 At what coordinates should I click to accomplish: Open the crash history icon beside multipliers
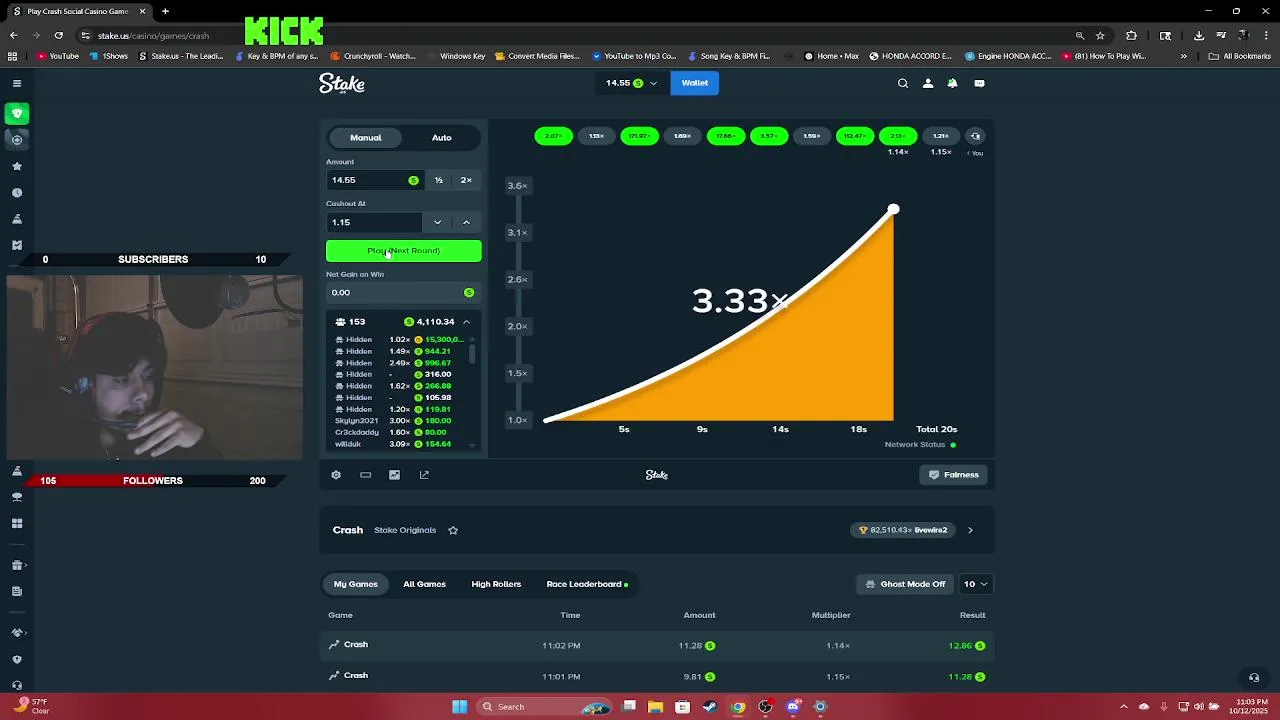(975, 136)
